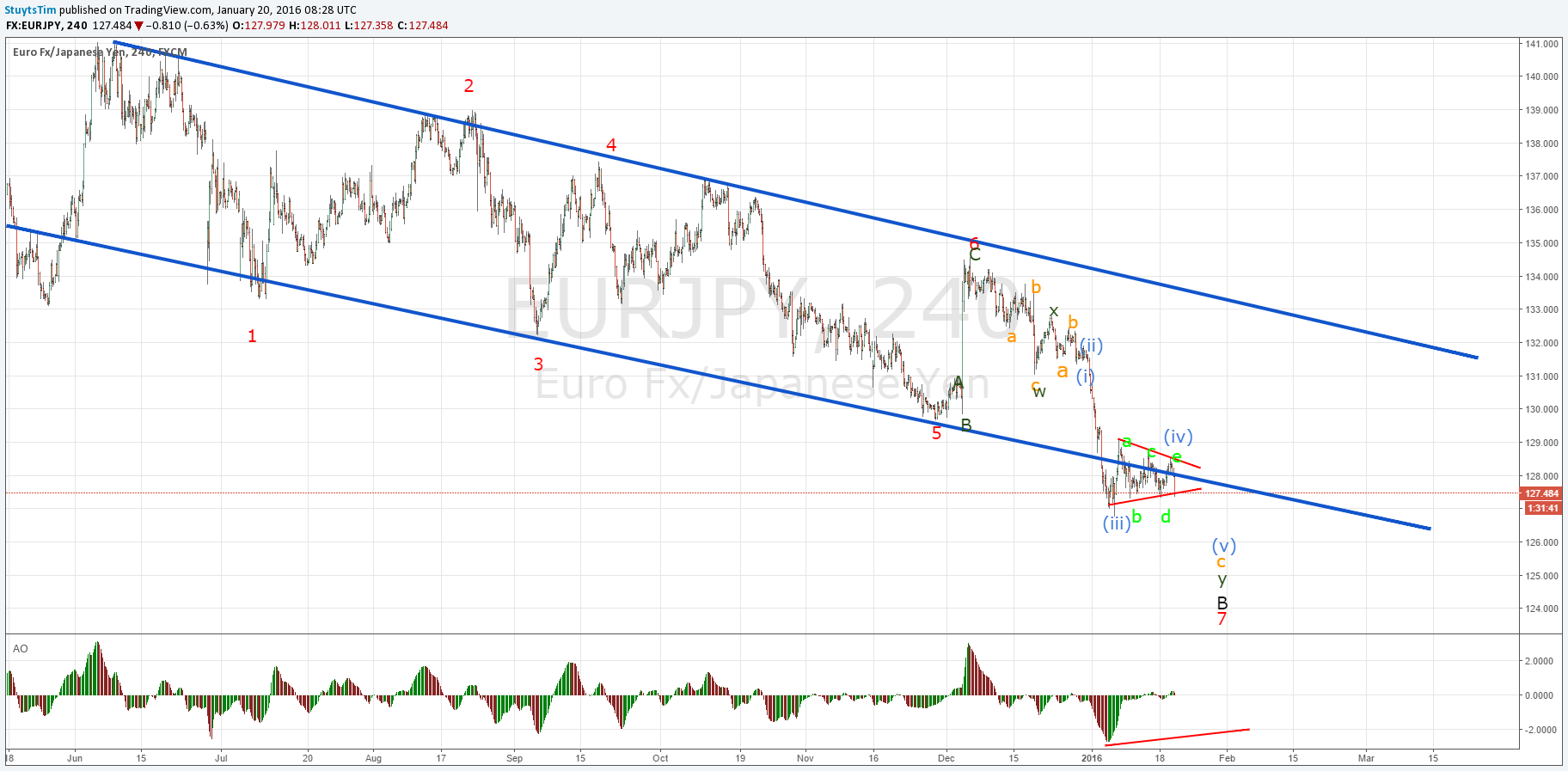
Task: Click the Dec label on time axis
Action: pos(946,758)
